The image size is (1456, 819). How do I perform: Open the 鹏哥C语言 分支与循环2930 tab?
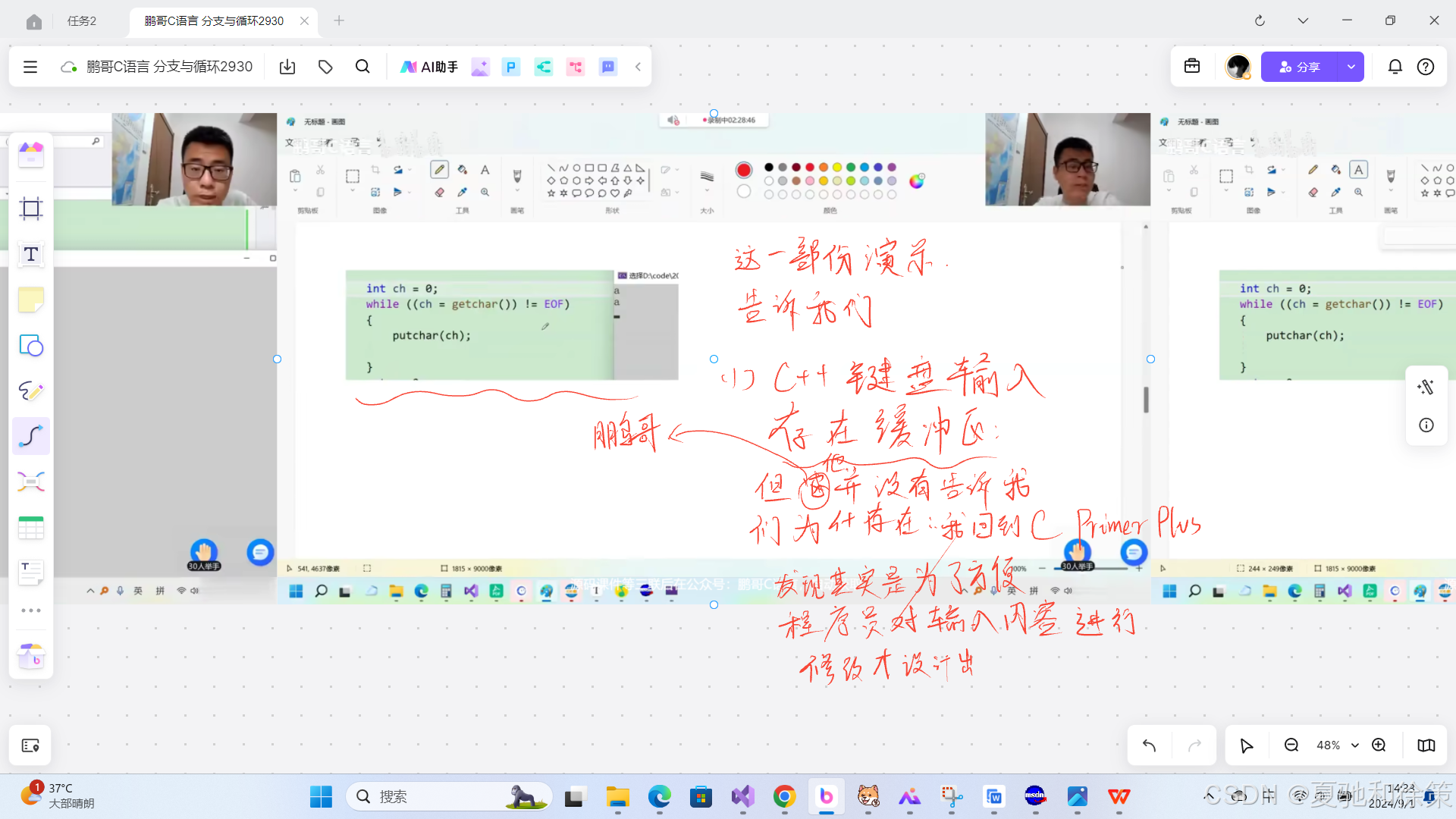click(214, 20)
